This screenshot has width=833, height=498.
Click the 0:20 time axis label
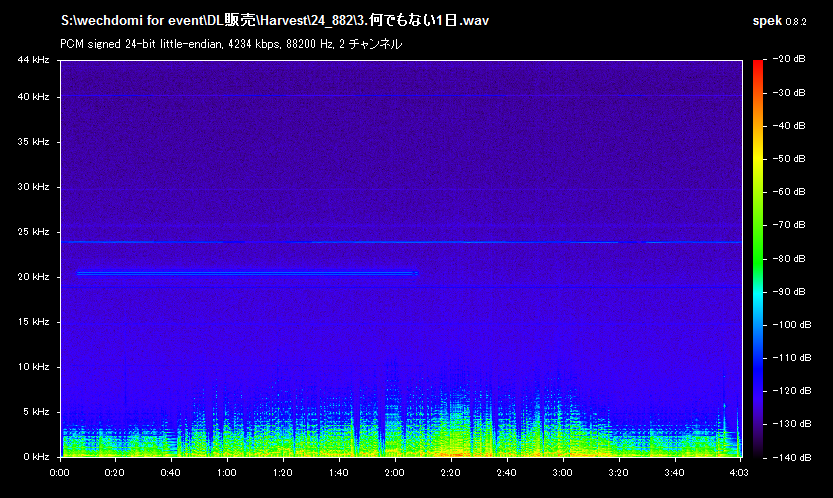pos(114,472)
